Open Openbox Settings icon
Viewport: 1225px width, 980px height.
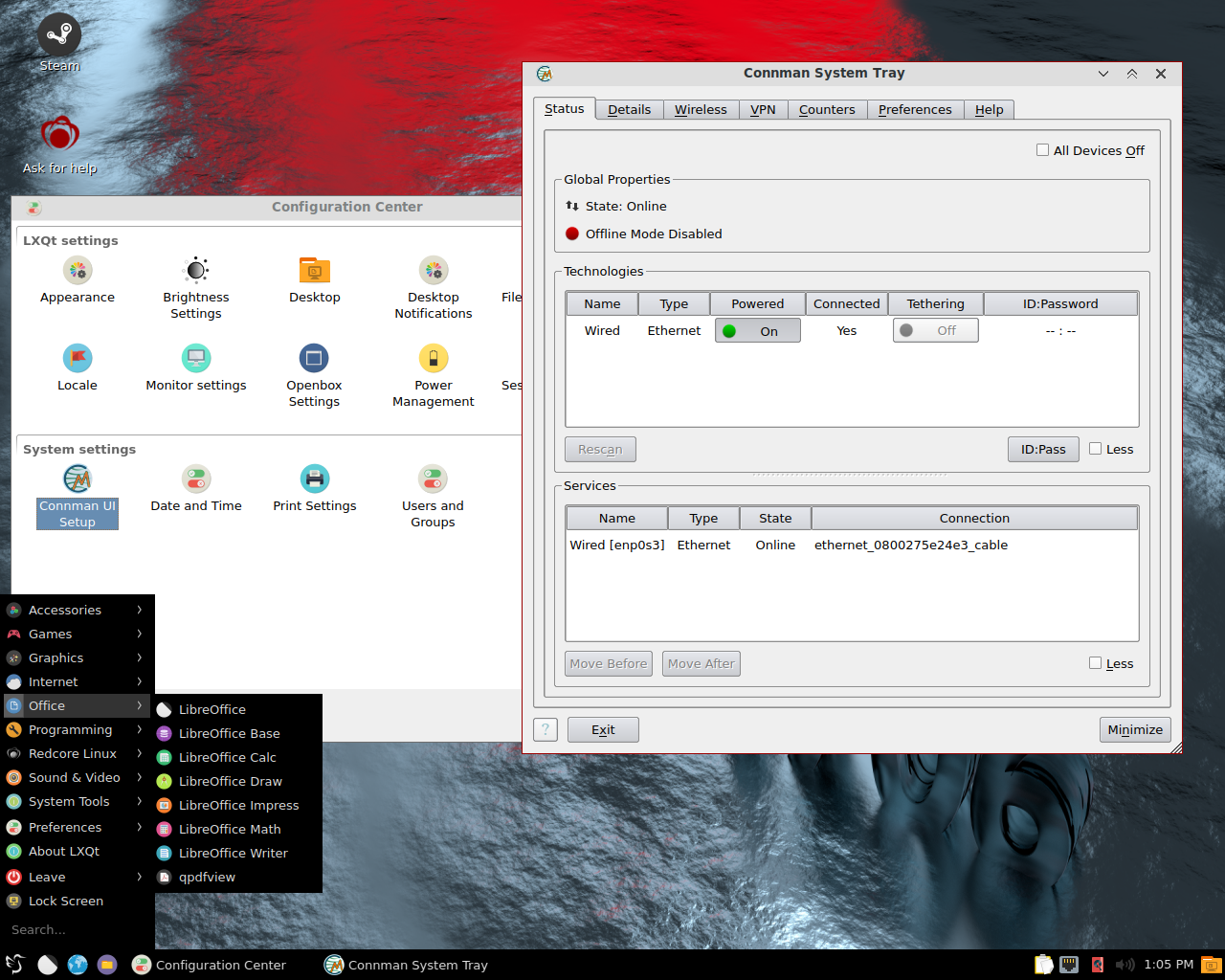coord(314,376)
